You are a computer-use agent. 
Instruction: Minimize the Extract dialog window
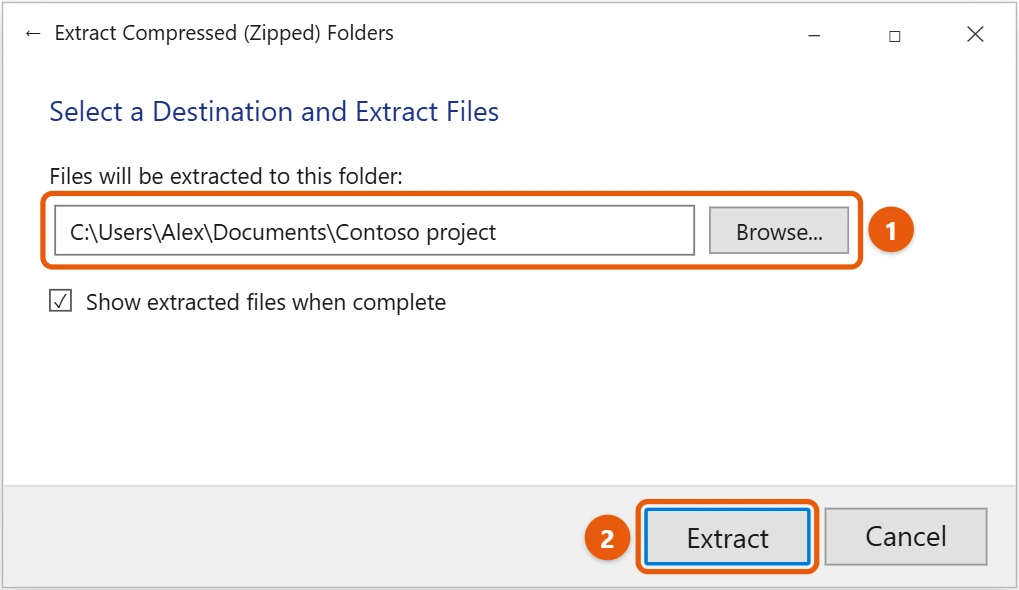(814, 35)
